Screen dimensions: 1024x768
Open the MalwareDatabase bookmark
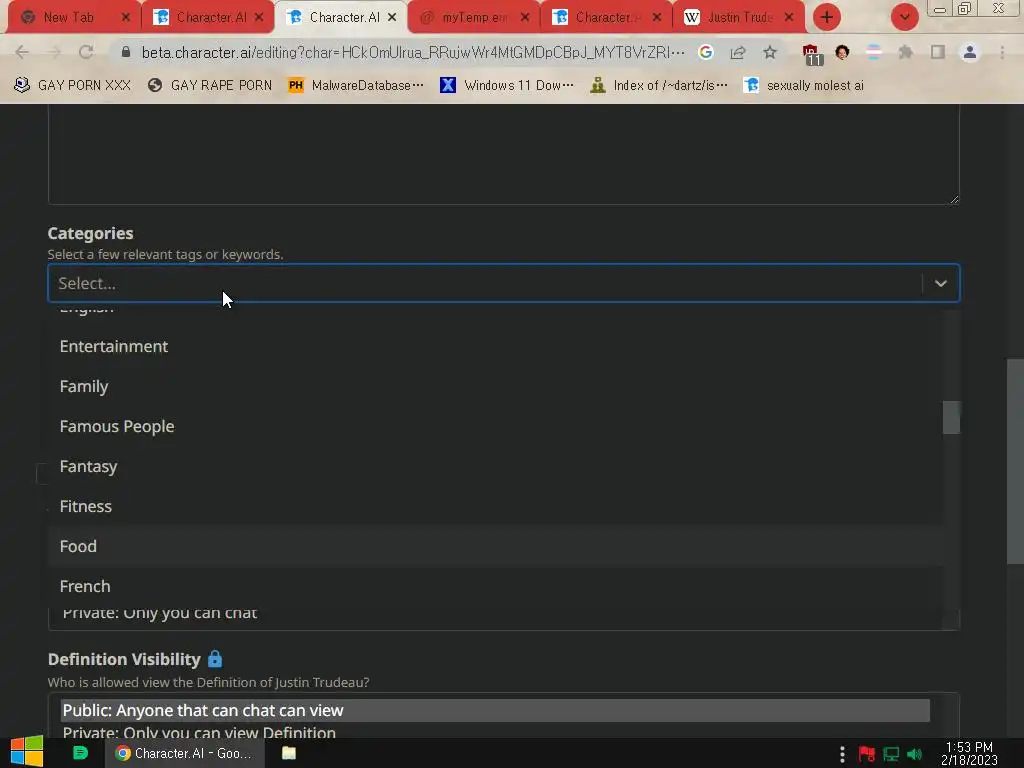[x=356, y=86]
